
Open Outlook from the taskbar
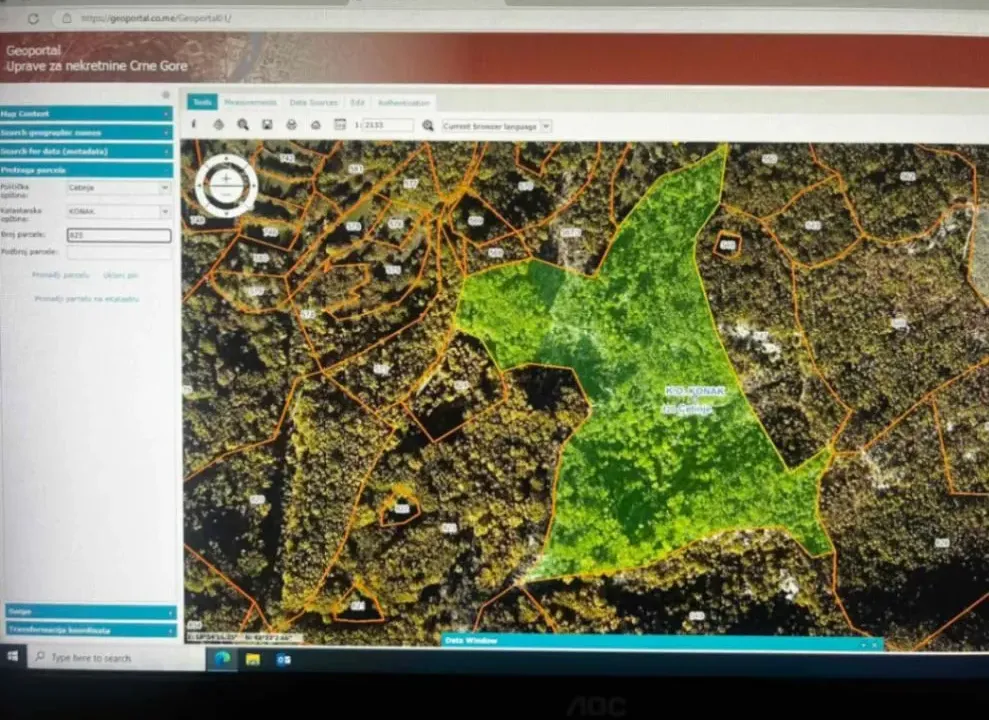click(x=283, y=659)
